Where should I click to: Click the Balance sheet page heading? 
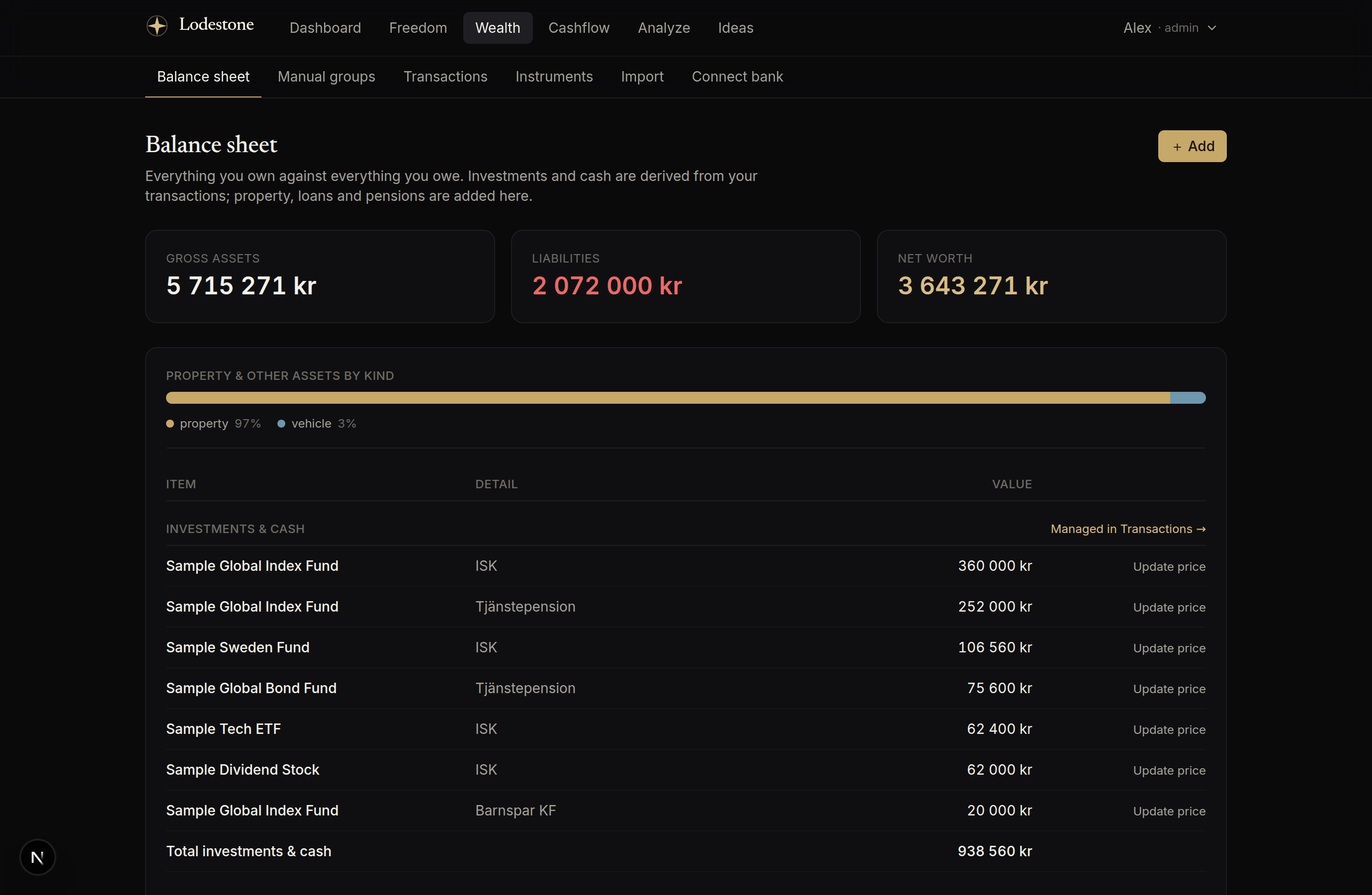pos(211,145)
